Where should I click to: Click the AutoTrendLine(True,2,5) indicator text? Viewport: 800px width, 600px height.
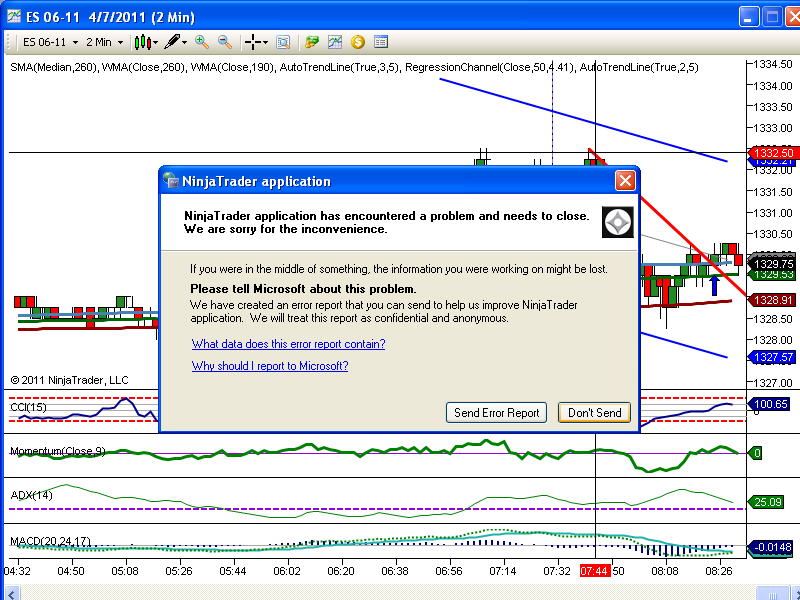point(639,67)
